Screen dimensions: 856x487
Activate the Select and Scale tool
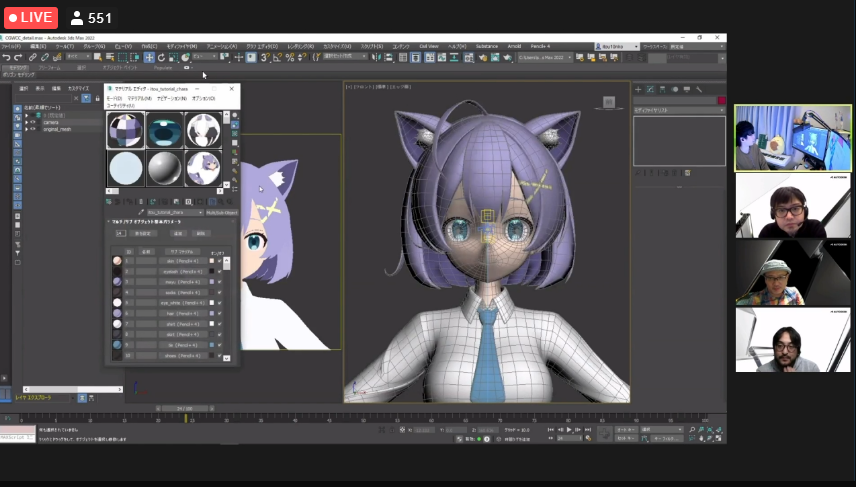tap(173, 57)
